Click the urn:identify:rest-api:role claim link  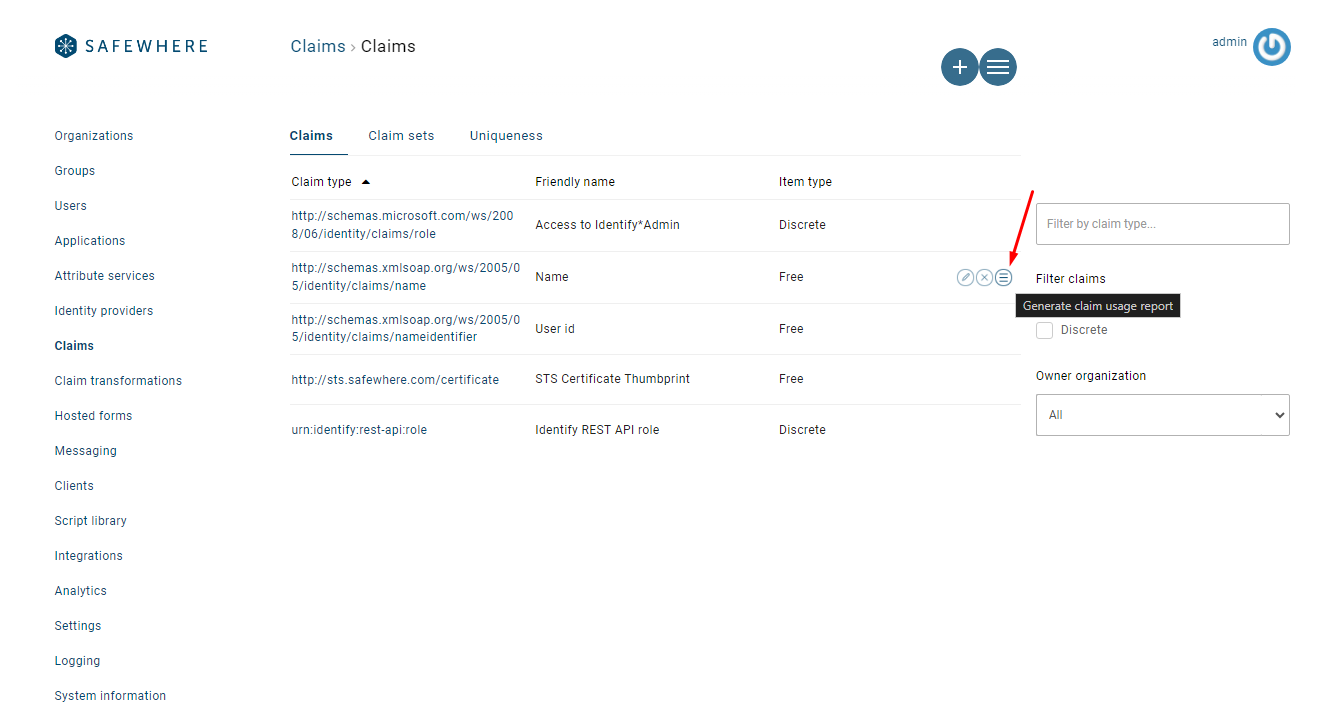click(x=358, y=429)
